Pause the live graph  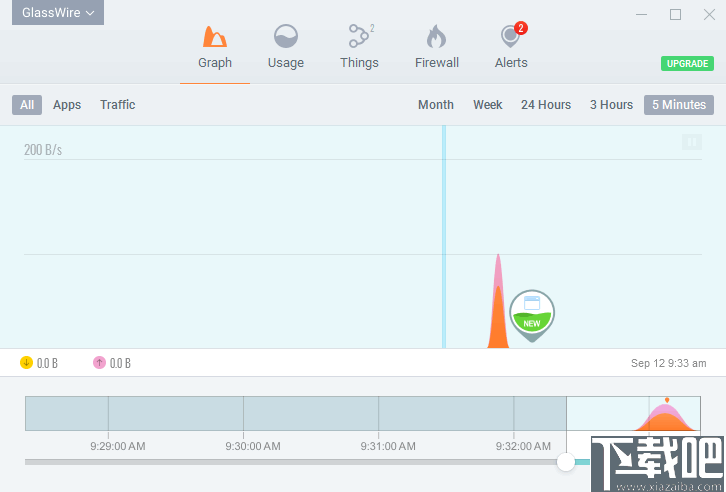(x=692, y=142)
